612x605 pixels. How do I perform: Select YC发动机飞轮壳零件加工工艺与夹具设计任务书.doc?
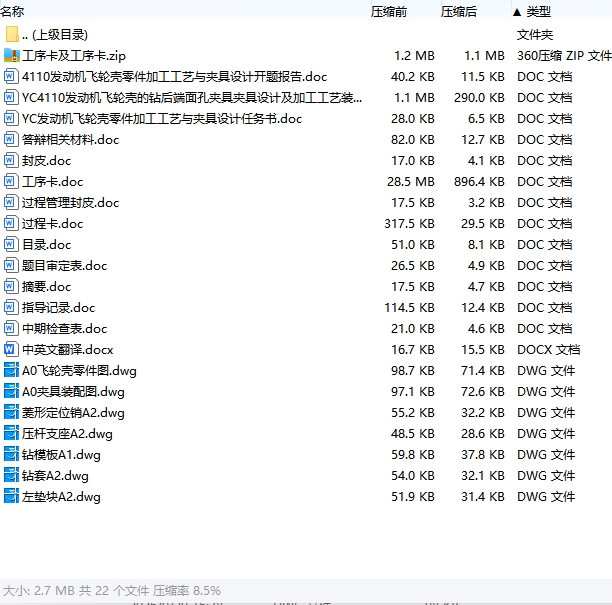pyautogui.click(x=162, y=119)
